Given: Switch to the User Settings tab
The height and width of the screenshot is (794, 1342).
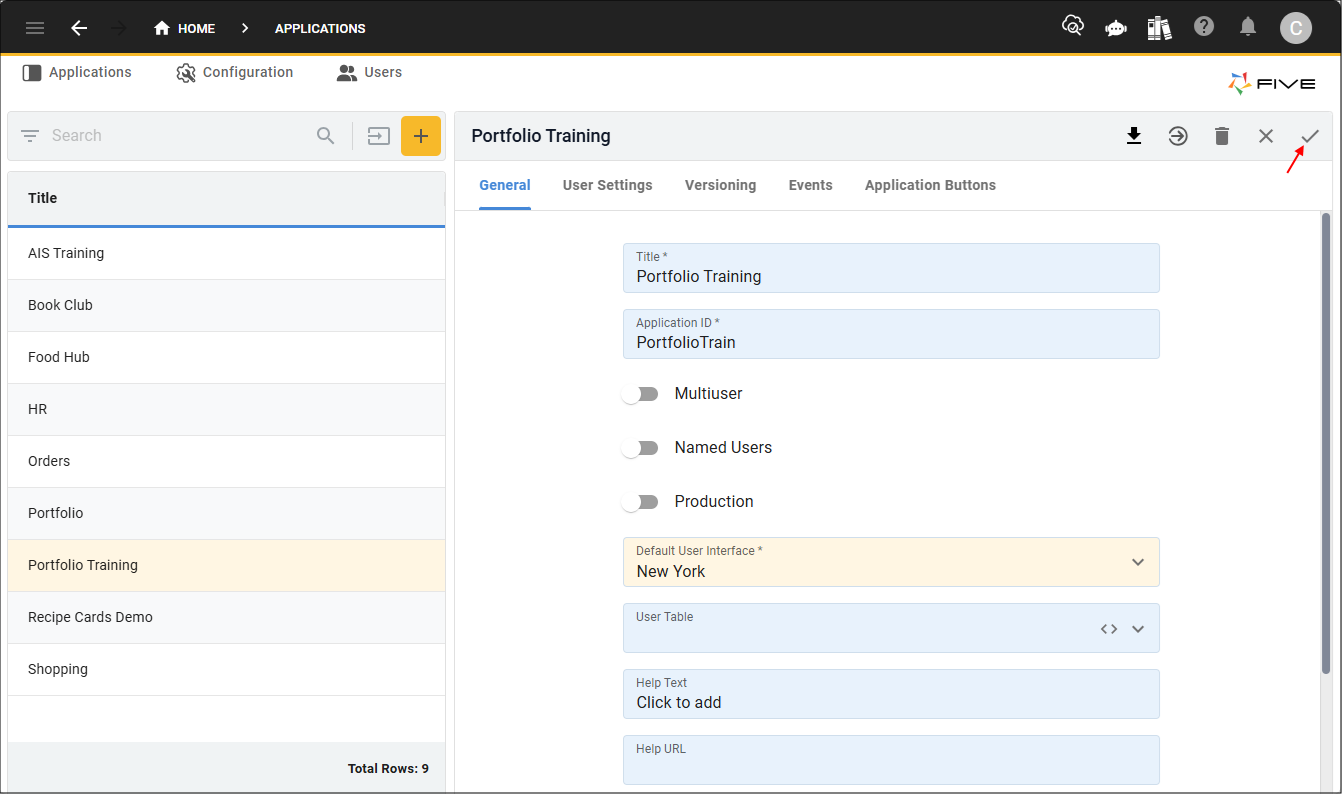Looking at the screenshot, I should (x=608, y=185).
